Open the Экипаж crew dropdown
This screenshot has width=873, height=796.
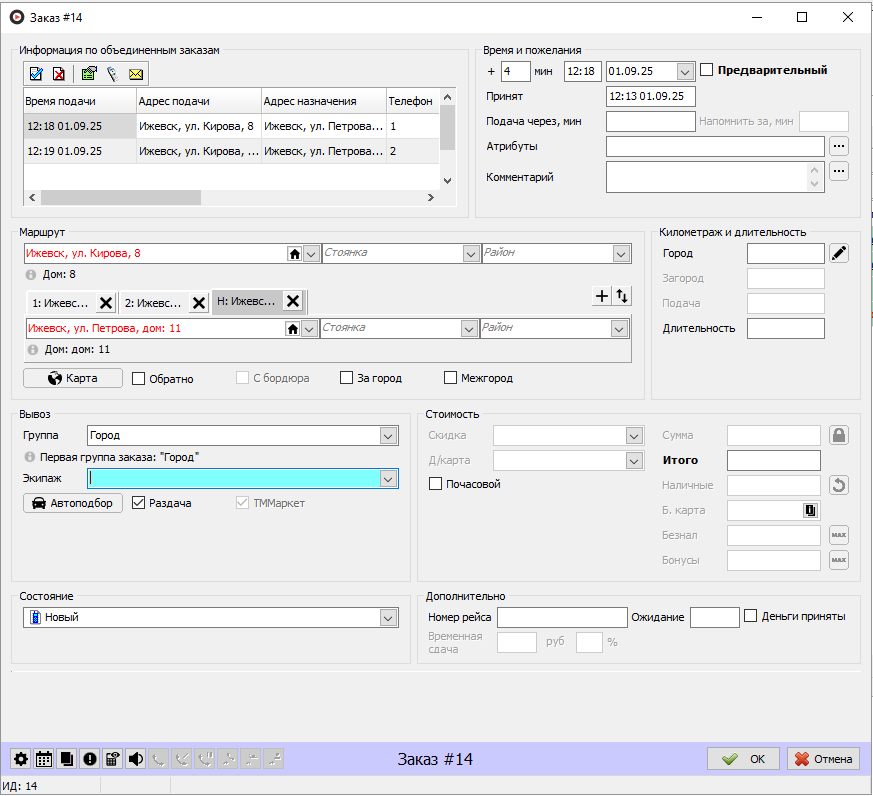(388, 479)
